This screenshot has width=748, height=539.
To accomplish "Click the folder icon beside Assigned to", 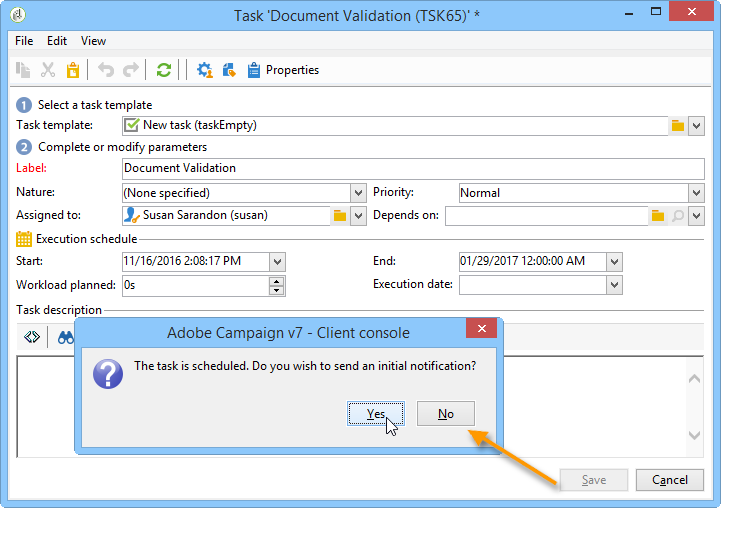I will tap(340, 216).
